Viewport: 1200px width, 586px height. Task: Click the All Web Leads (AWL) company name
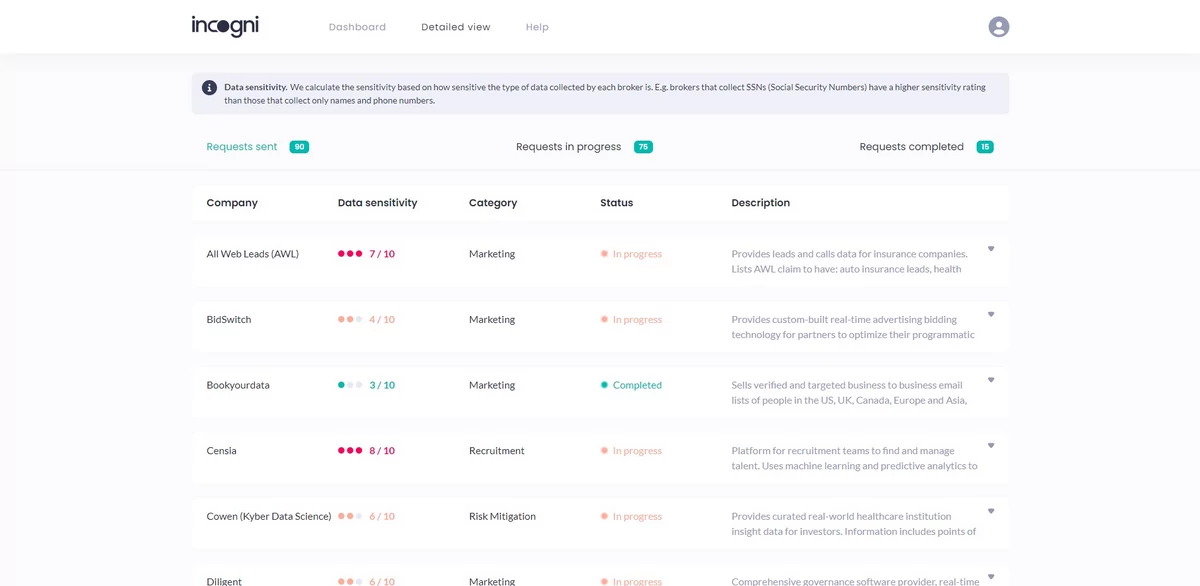pos(252,254)
